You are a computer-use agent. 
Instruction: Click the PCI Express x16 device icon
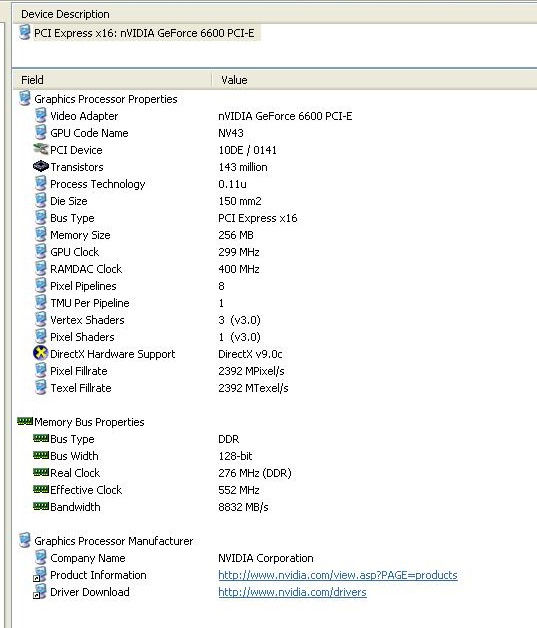coord(24,32)
